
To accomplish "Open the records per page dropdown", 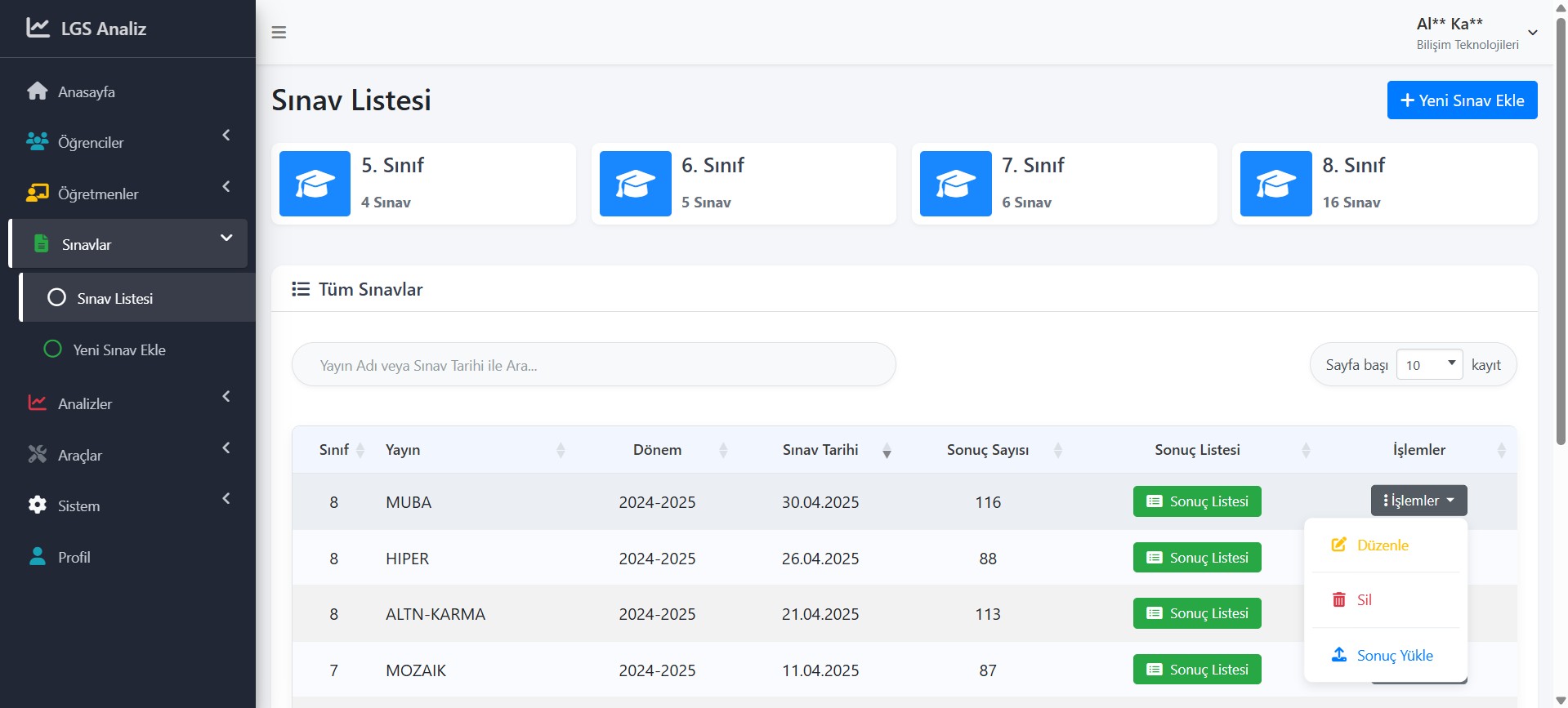I will [x=1429, y=365].
